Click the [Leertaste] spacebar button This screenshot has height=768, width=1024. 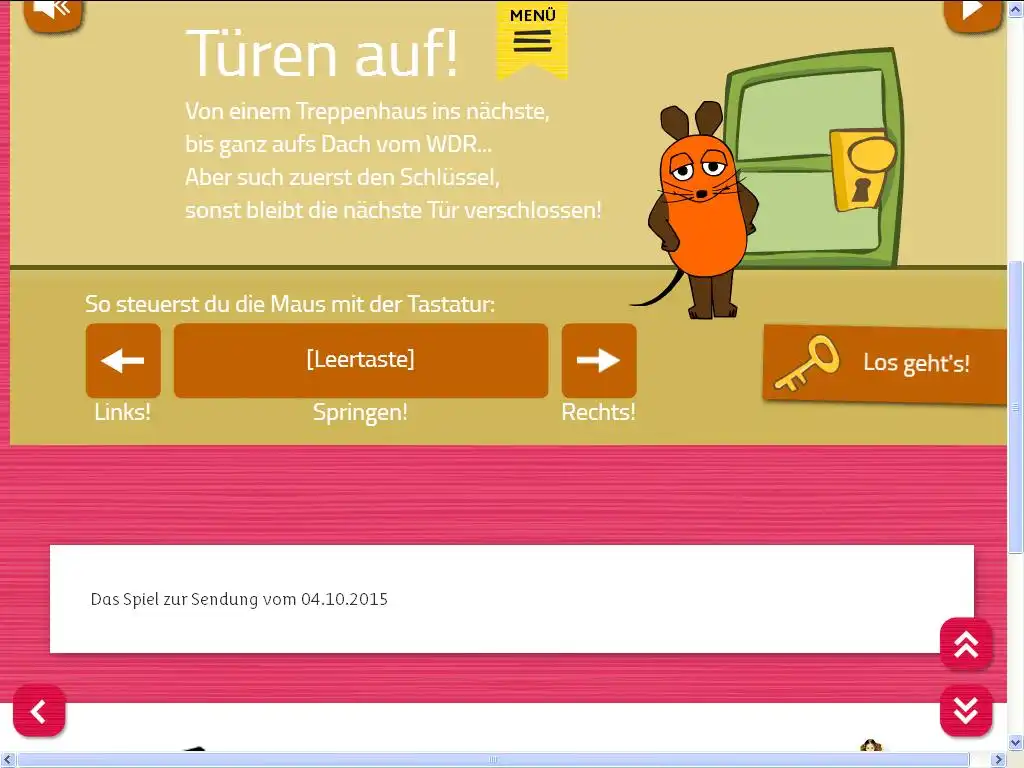tap(360, 360)
